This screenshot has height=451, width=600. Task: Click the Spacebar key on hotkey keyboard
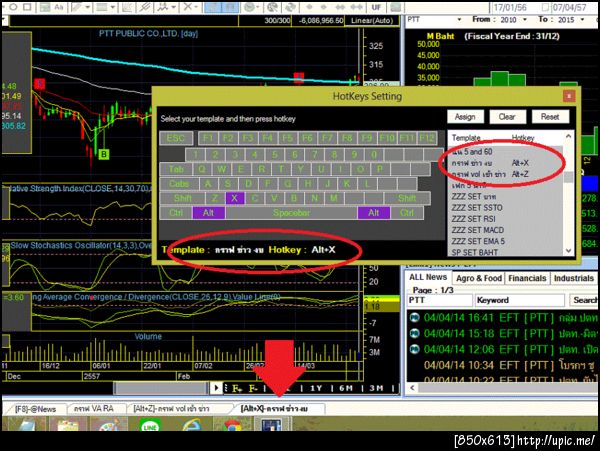tap(291, 213)
